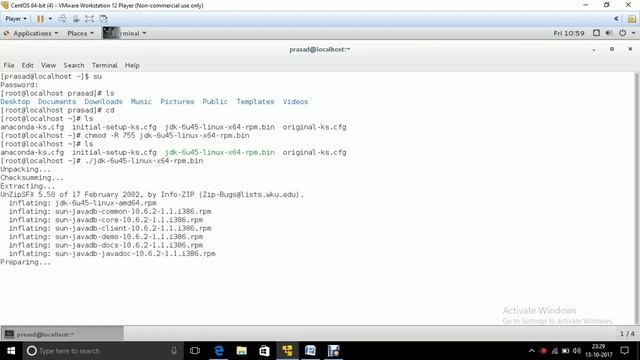Click the chmod -R 755 command line

tap(125, 136)
